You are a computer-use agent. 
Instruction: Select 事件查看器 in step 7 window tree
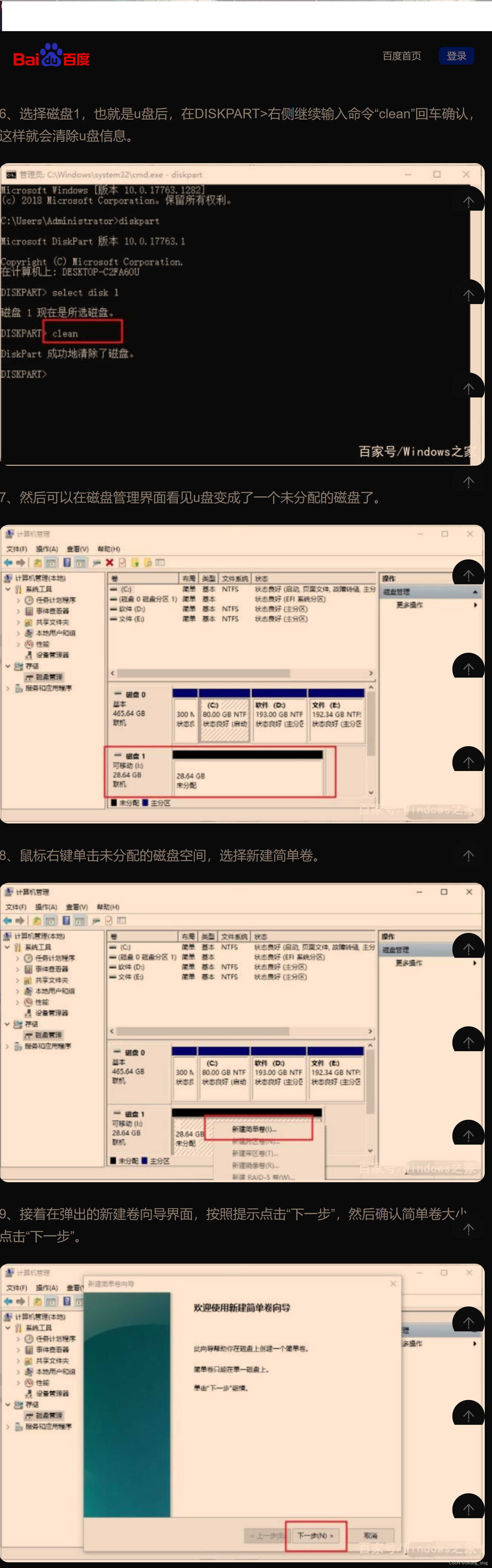[52, 611]
